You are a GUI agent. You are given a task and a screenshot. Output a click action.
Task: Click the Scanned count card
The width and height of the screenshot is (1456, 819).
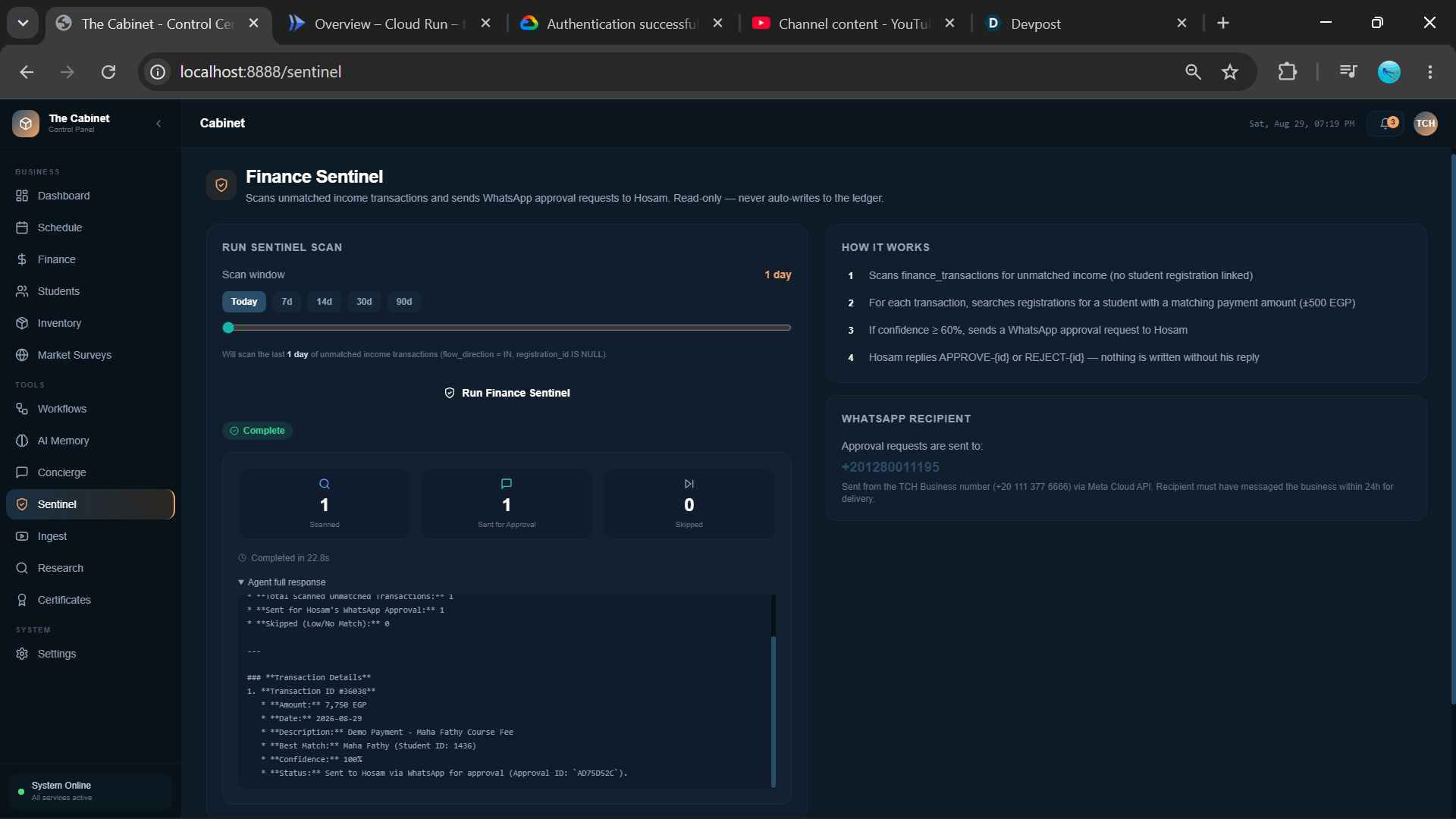point(325,504)
